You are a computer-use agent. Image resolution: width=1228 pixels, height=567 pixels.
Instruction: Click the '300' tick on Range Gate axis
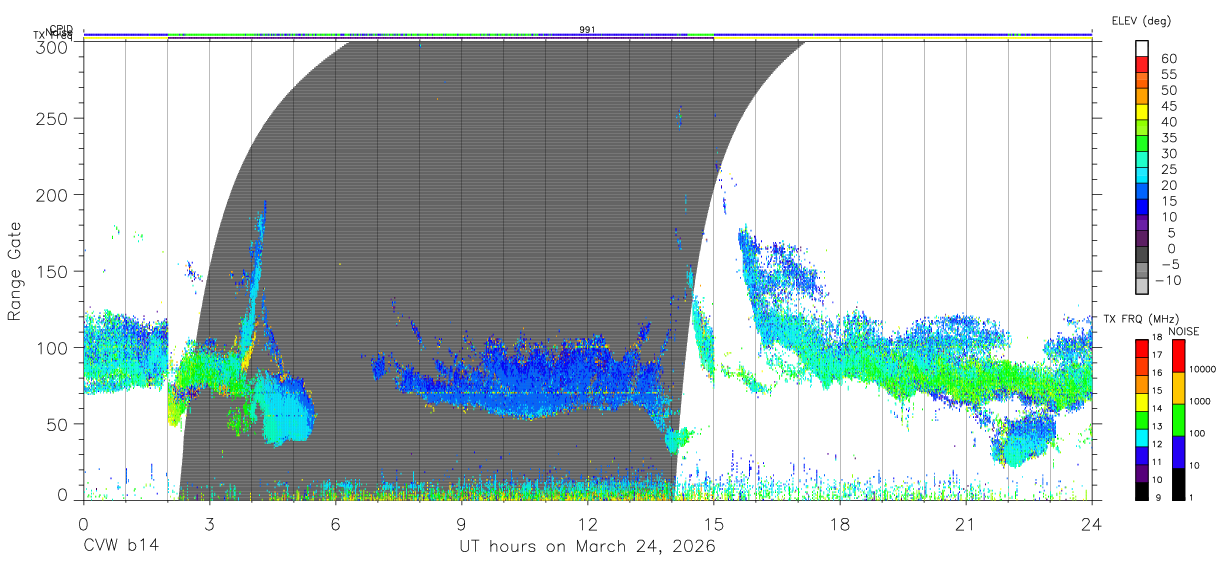click(52, 46)
